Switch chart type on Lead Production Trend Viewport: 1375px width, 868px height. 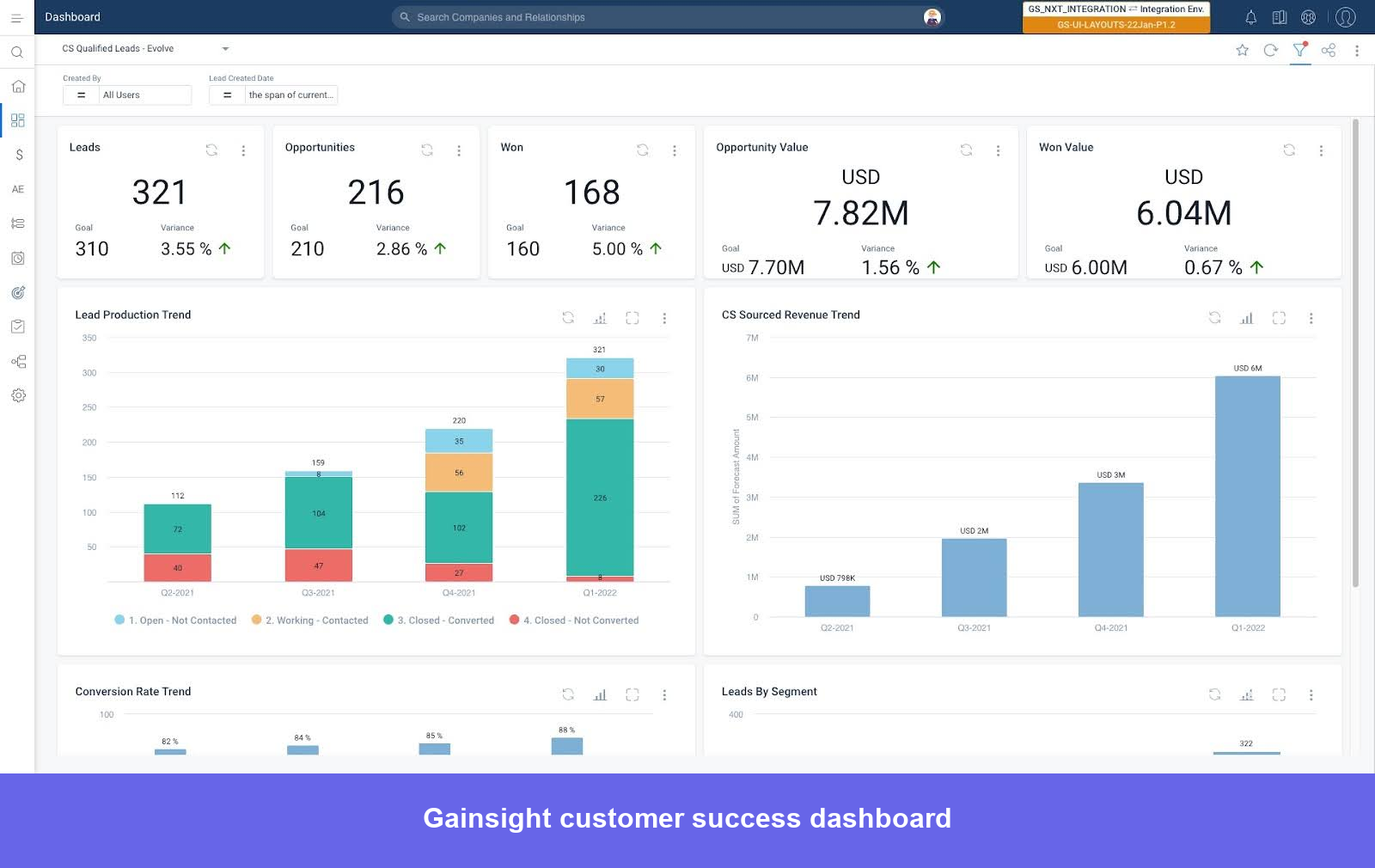coord(600,317)
